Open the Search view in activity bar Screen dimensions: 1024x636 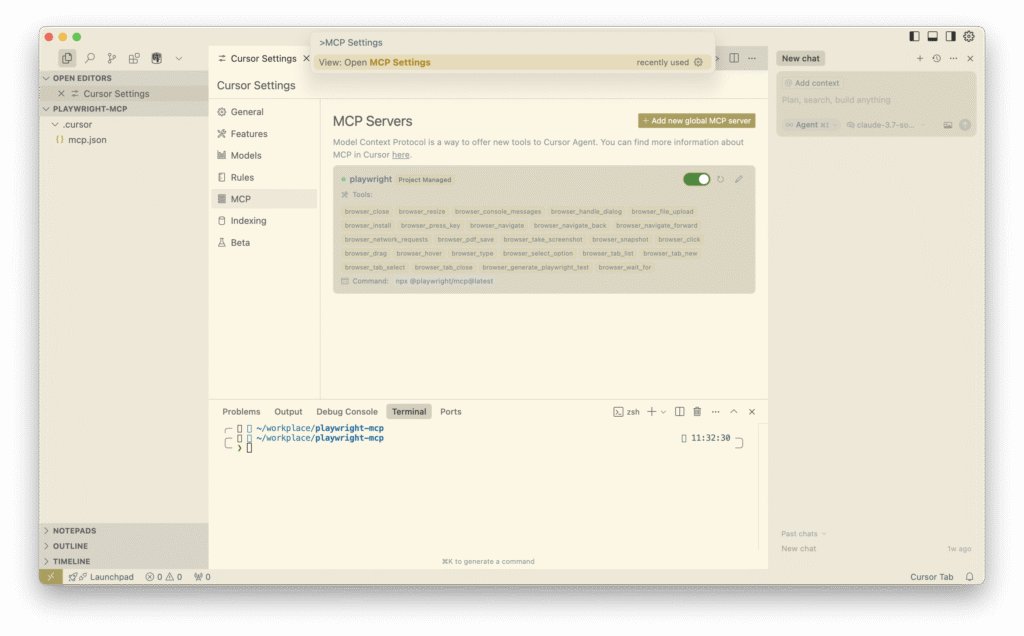90,59
